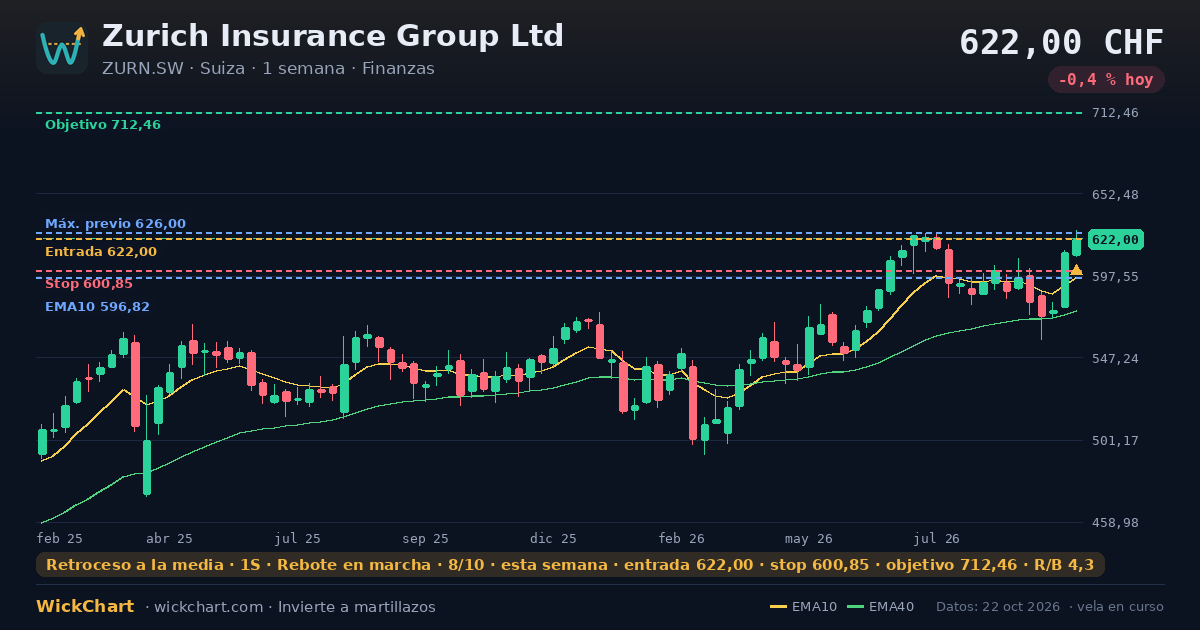The image size is (1200, 630).
Task: Click the 501,17 axis value
Action: (1115, 441)
